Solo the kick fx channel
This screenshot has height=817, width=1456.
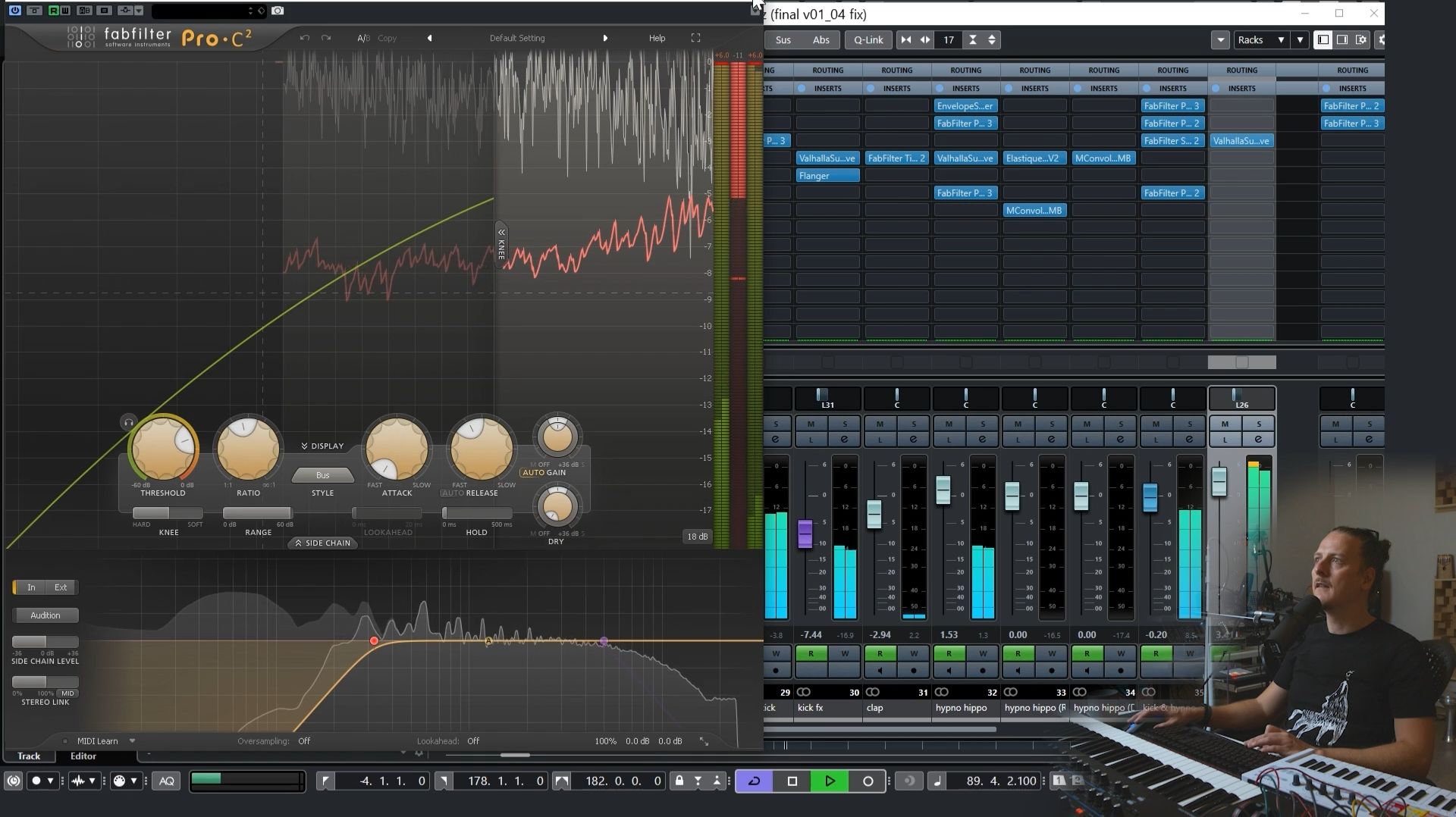(845, 424)
